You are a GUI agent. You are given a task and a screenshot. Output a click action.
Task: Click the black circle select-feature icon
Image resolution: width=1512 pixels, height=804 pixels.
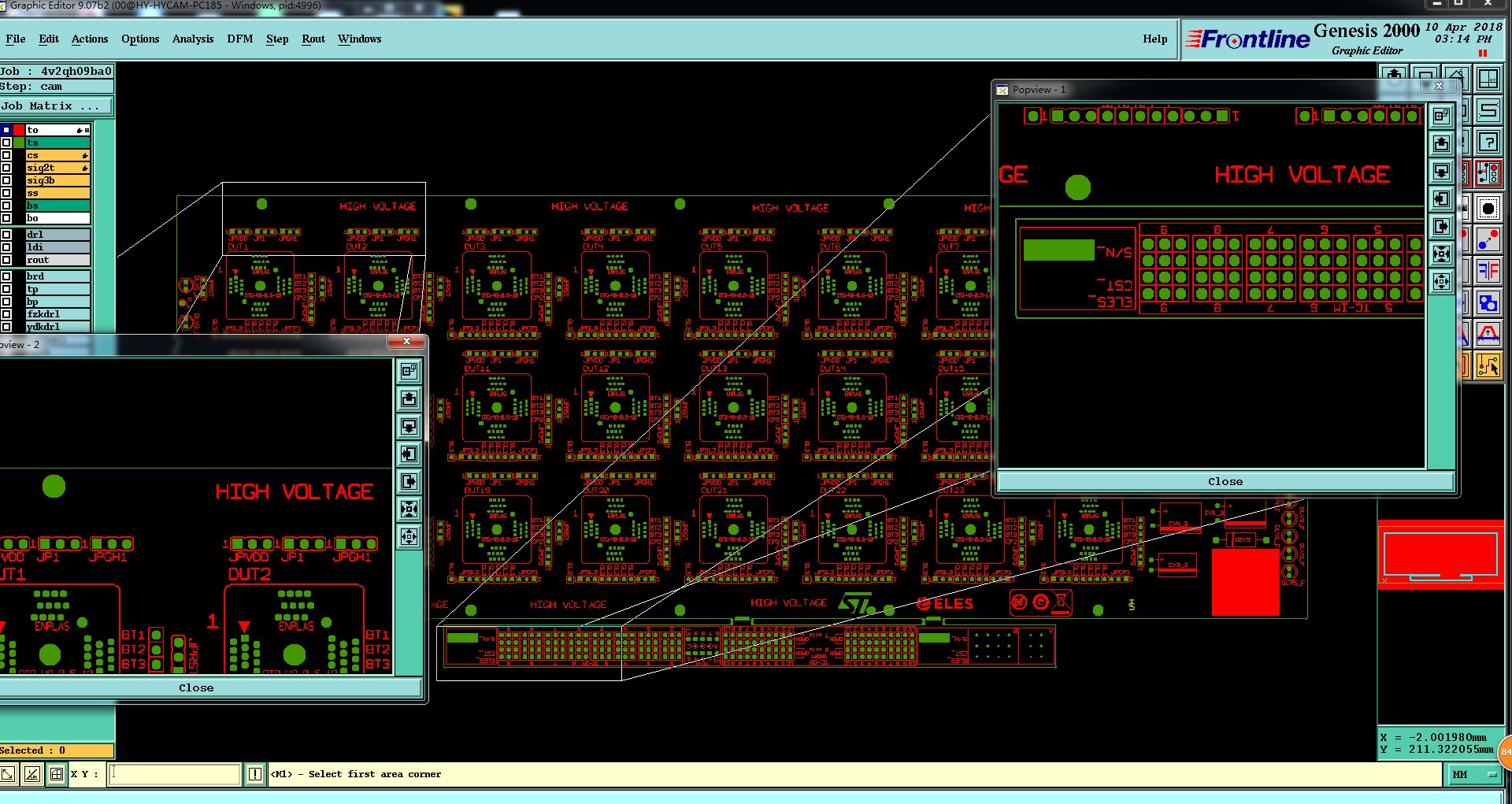point(1488,208)
